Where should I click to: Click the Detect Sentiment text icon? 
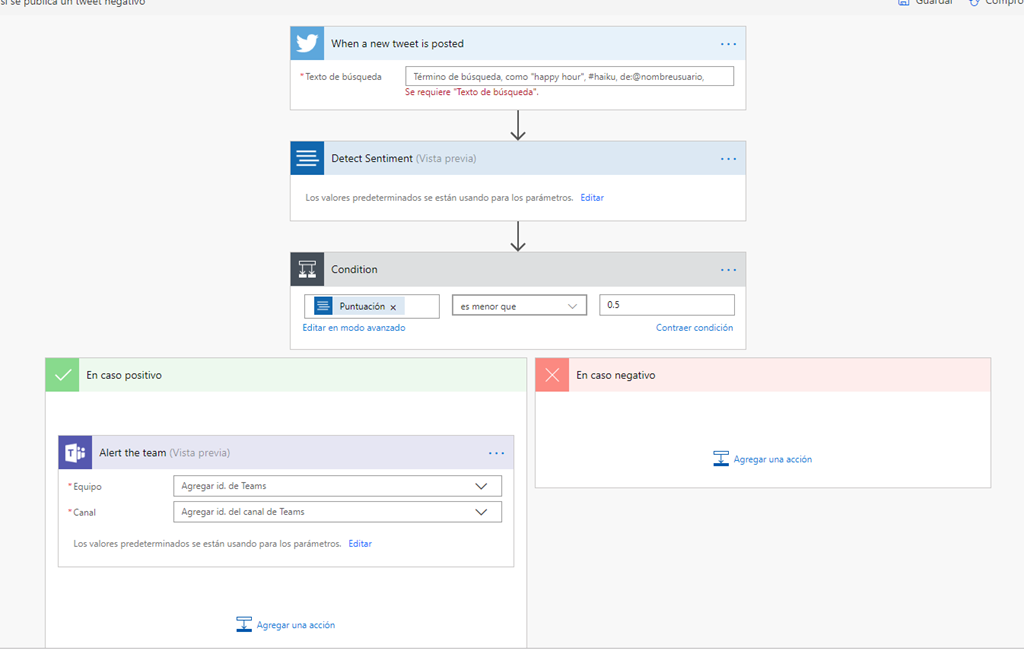(307, 158)
